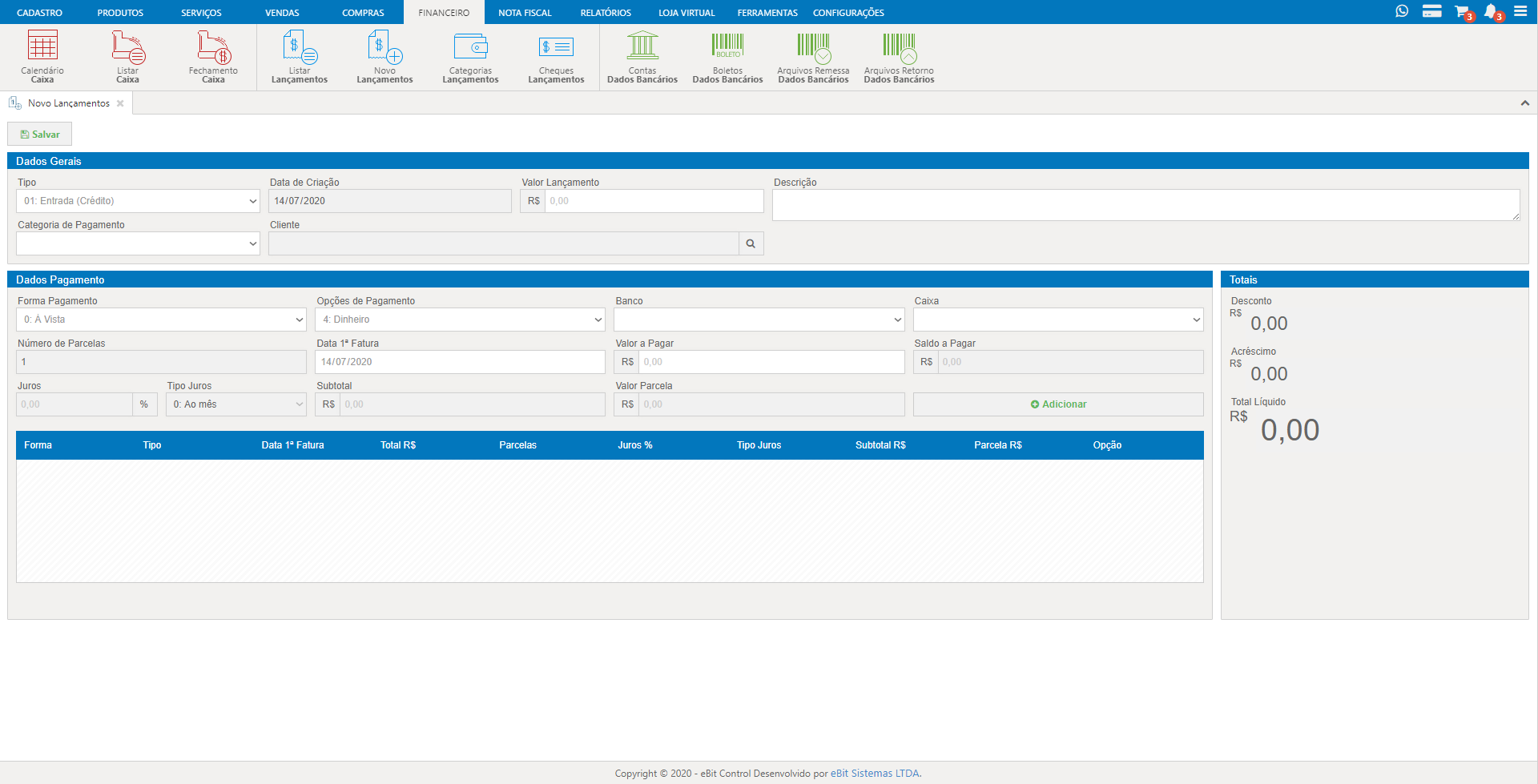
Task: Open Opções de Pagamento dropdown
Action: coord(460,320)
